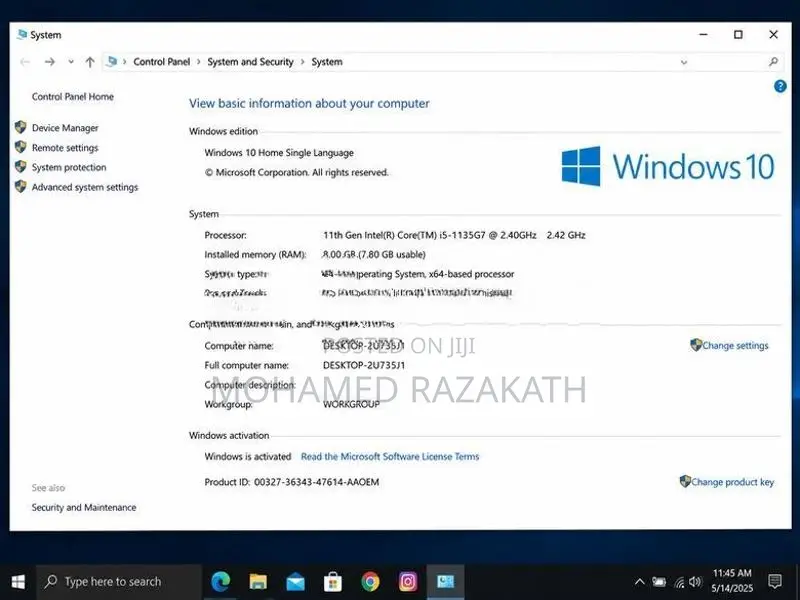The height and width of the screenshot is (600, 800).
Task: Select System and Security breadcrumb
Action: pyautogui.click(x=250, y=62)
